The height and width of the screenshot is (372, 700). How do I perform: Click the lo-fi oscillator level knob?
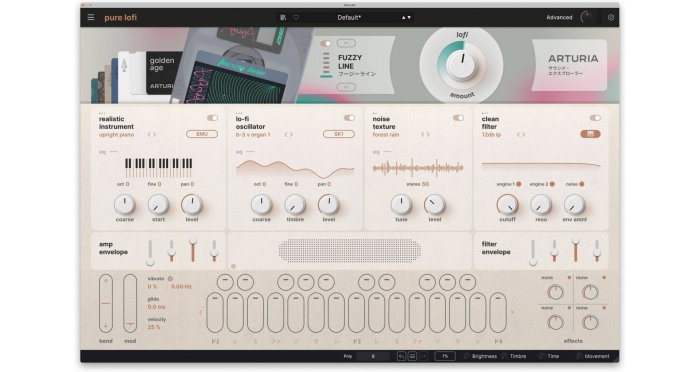[329, 205]
